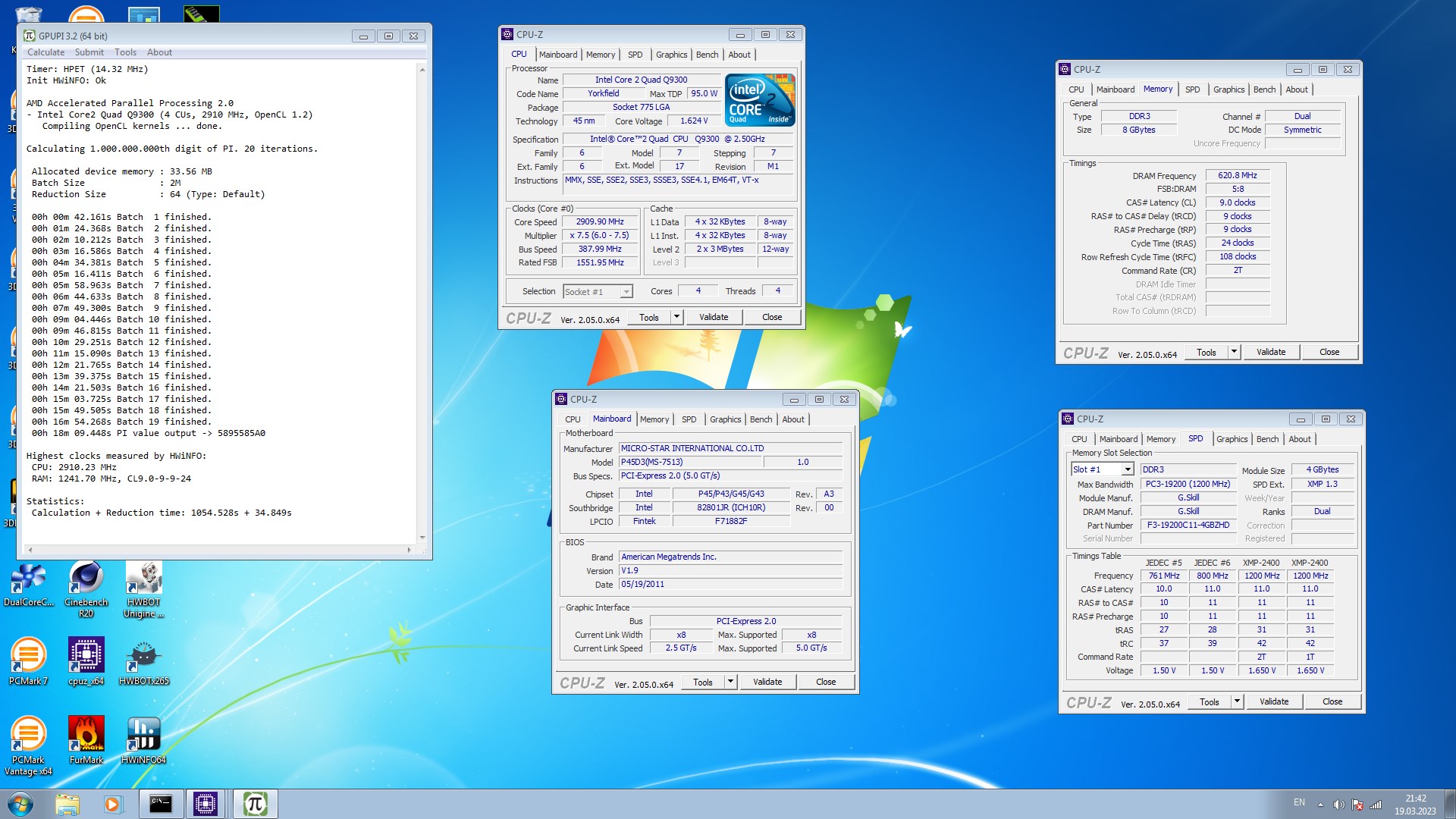Click the GPUPI title bar pi icon
1456x819 pixels.
[30, 36]
